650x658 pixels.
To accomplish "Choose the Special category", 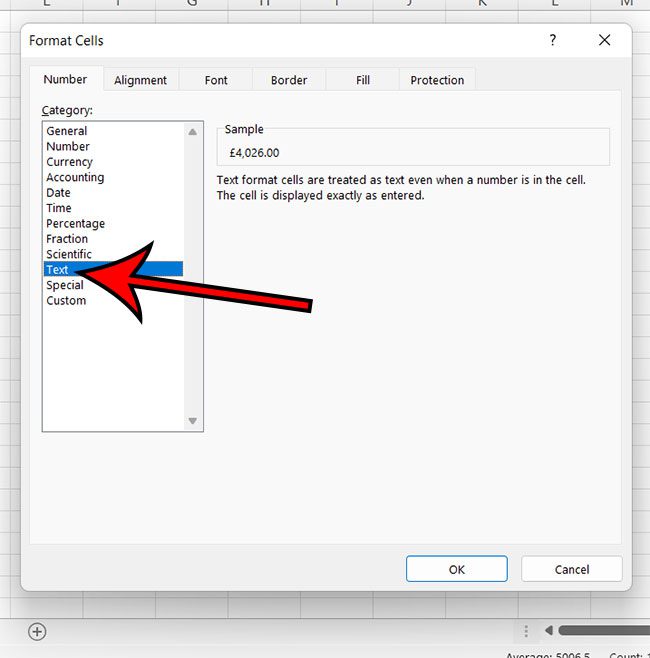I will pyautogui.click(x=65, y=285).
